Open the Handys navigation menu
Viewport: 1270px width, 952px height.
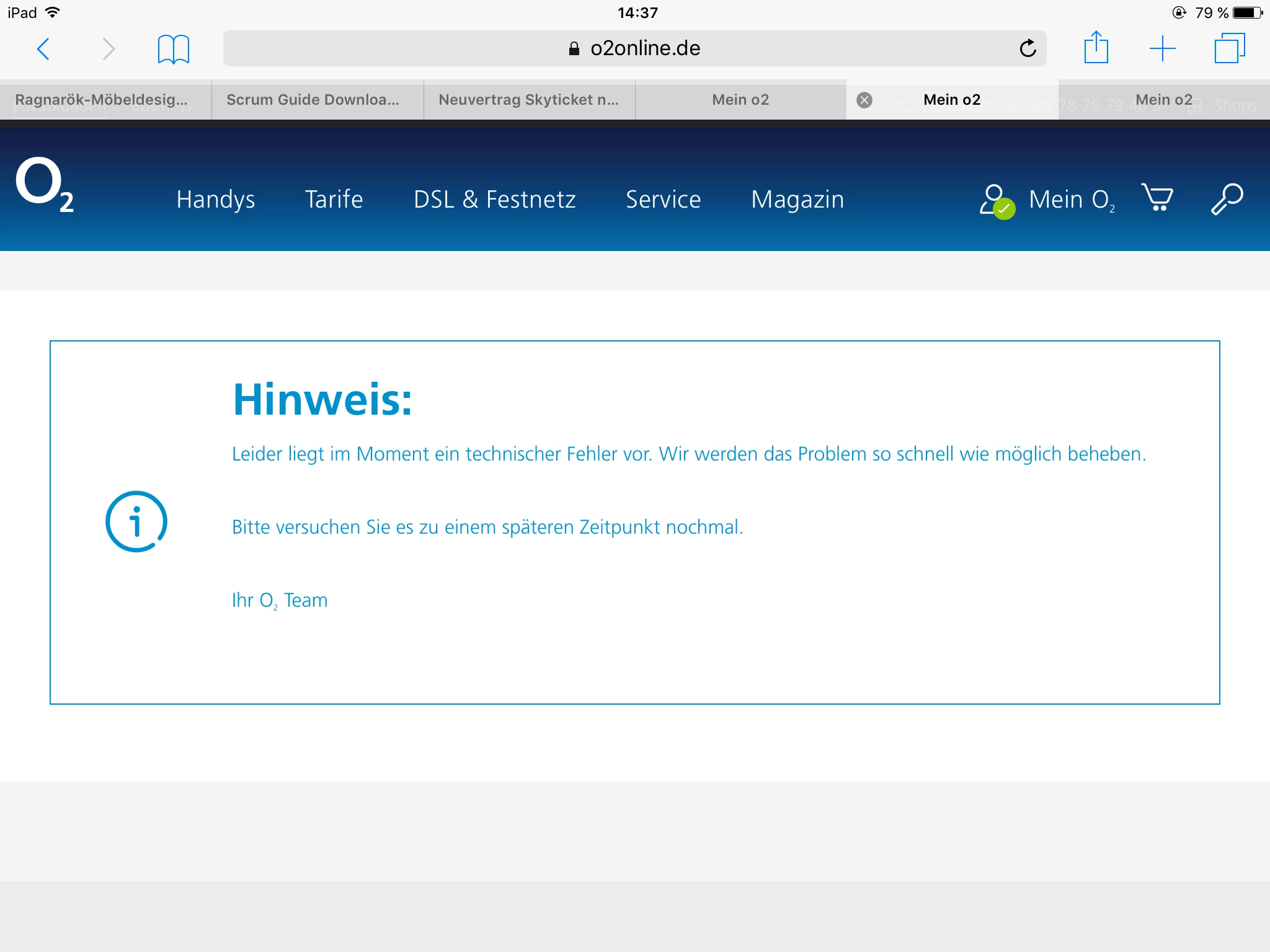tap(215, 200)
